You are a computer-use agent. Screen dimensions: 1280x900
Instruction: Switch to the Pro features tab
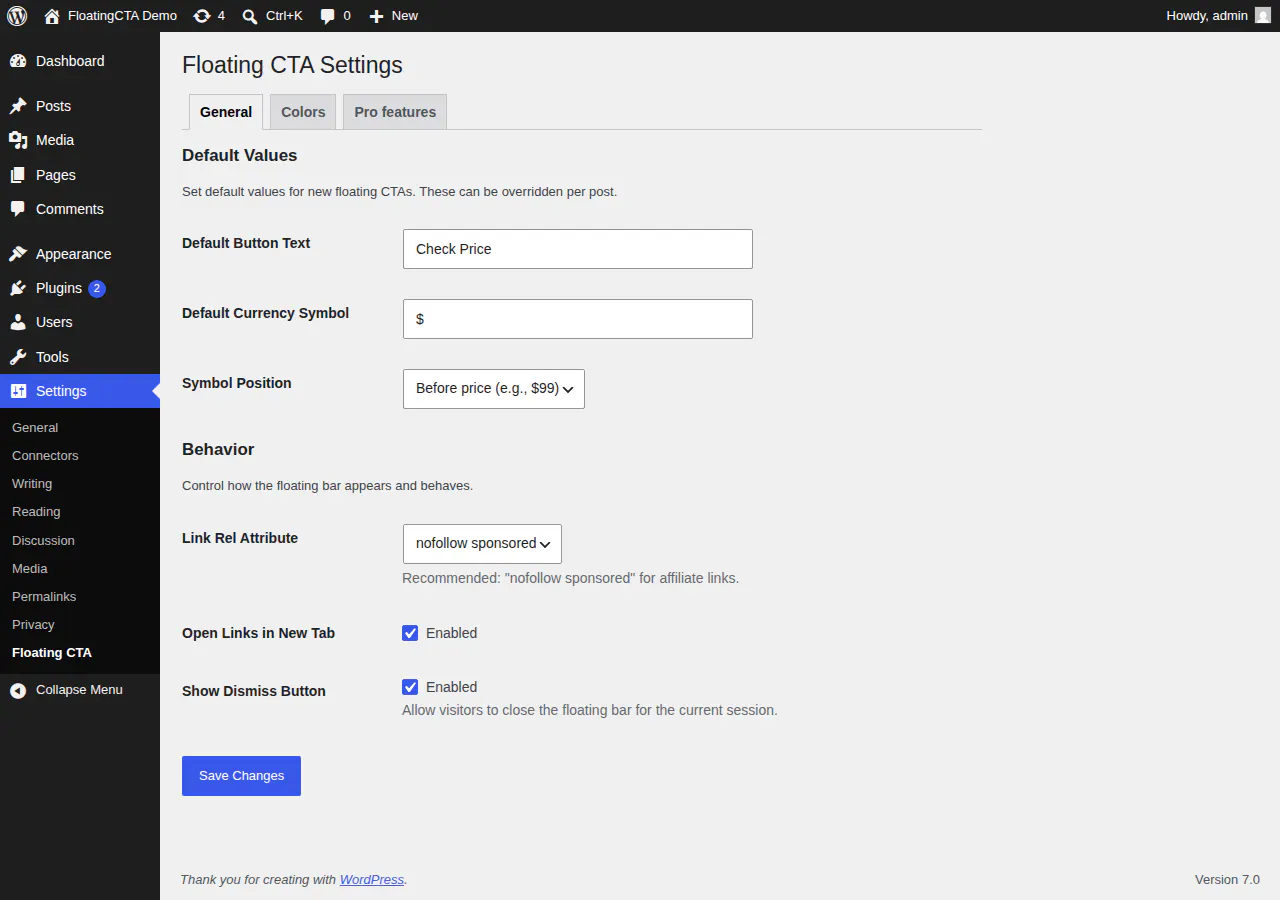(x=395, y=112)
